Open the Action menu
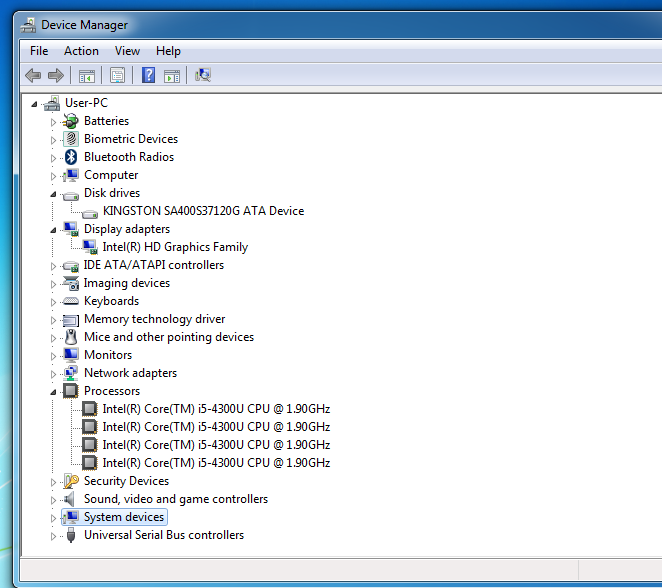The image size is (662, 588). [x=81, y=51]
